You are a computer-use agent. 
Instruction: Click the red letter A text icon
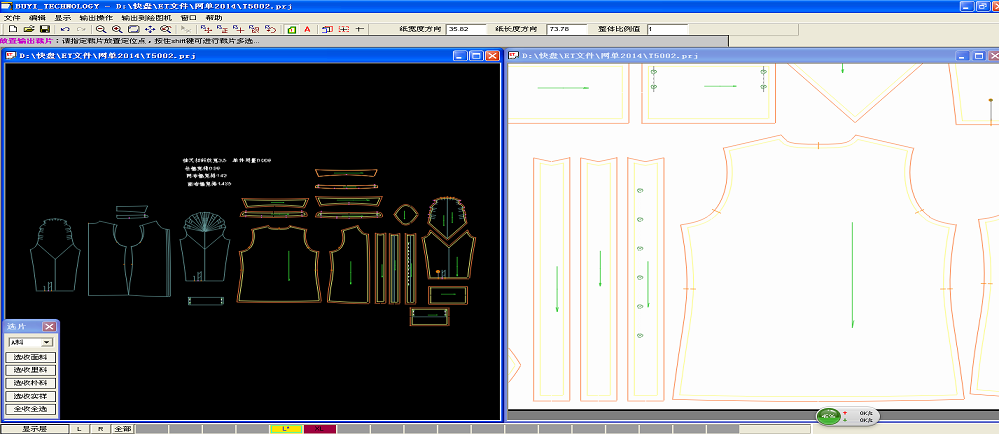[x=307, y=29]
